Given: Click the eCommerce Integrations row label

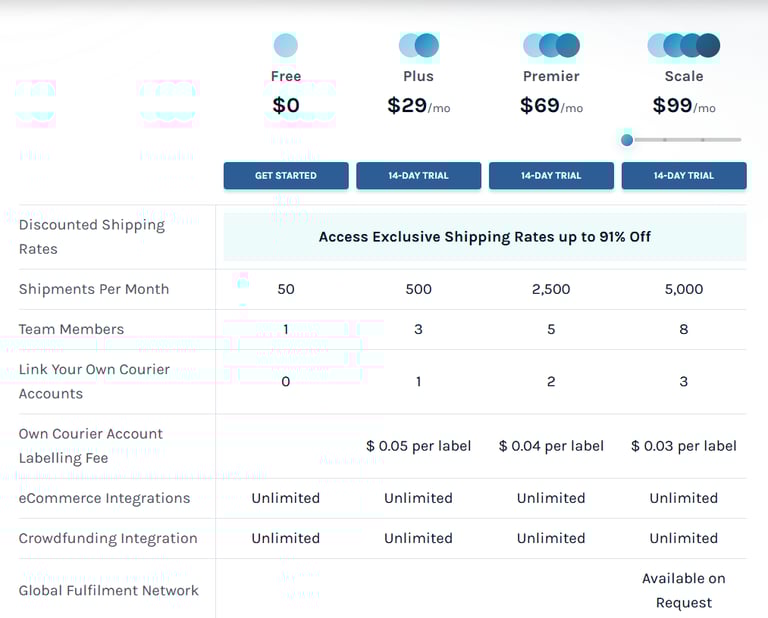Looking at the screenshot, I should pyautogui.click(x=104, y=498).
